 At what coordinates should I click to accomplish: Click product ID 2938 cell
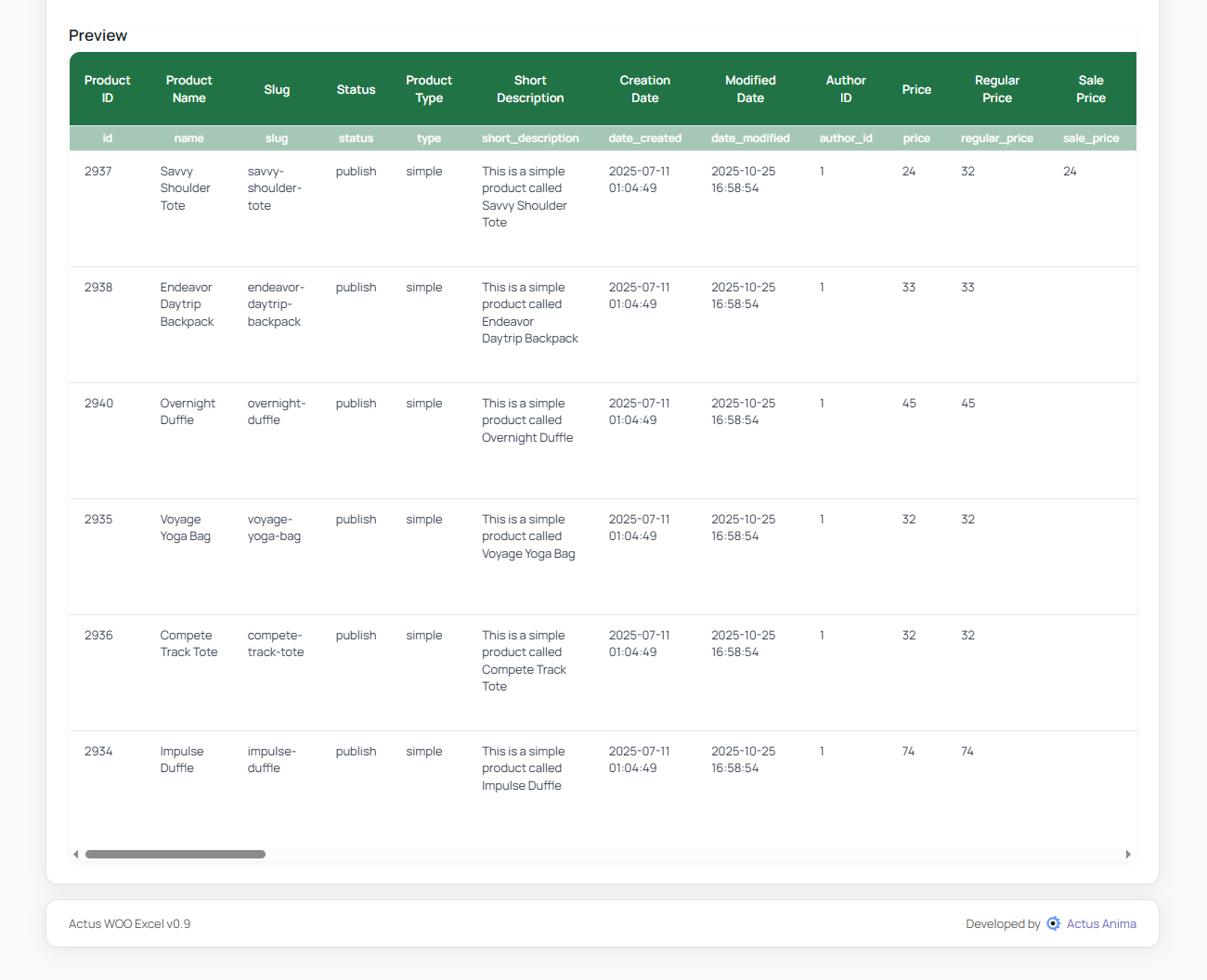pyautogui.click(x=98, y=288)
